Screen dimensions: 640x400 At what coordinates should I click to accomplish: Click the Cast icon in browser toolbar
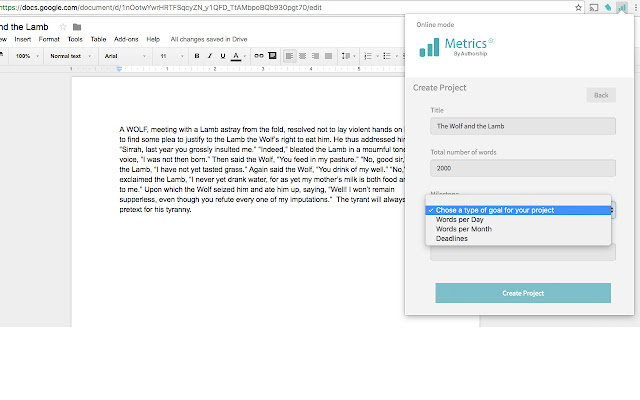coord(594,7)
